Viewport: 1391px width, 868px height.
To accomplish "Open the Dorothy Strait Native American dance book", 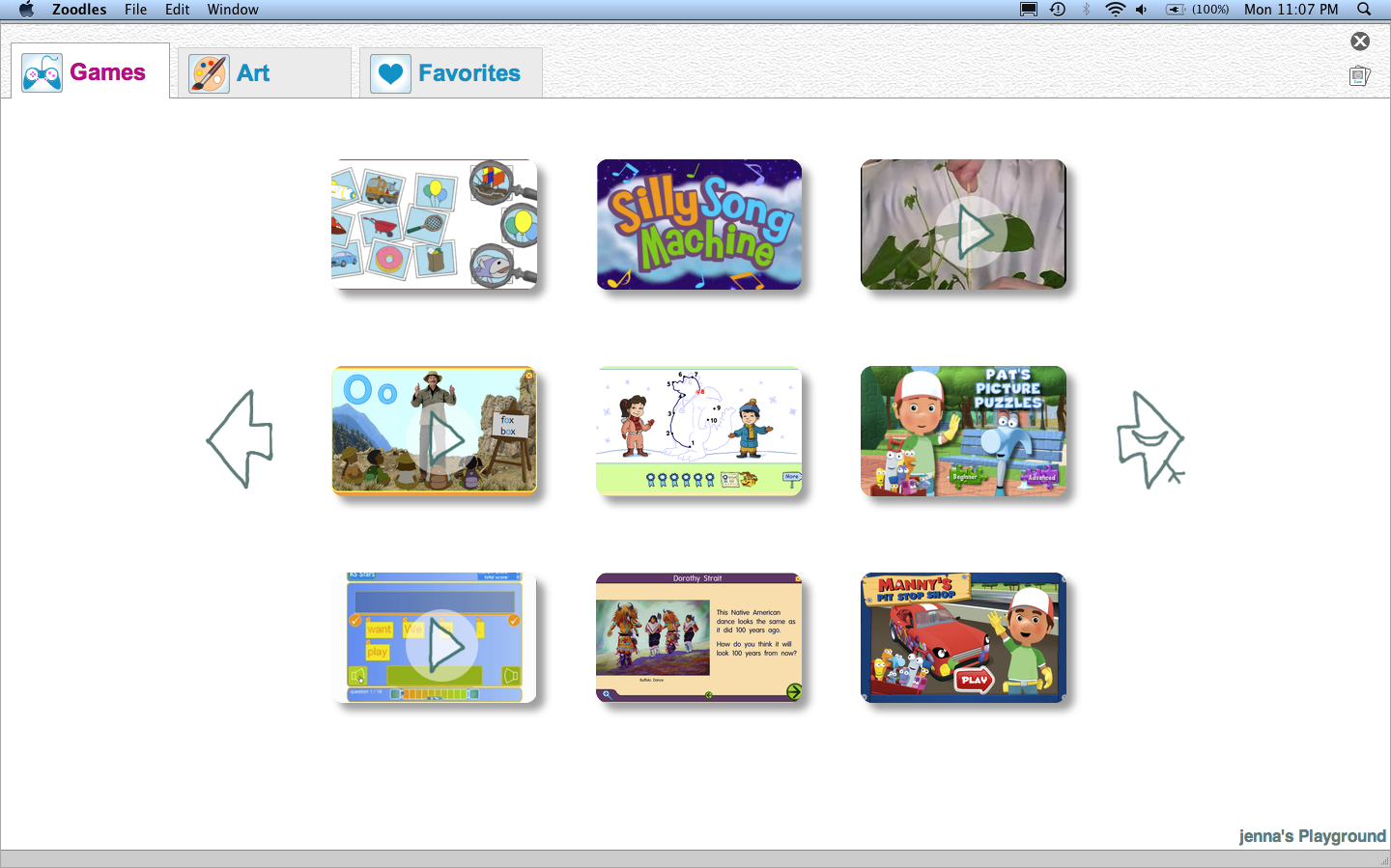I will click(x=699, y=637).
